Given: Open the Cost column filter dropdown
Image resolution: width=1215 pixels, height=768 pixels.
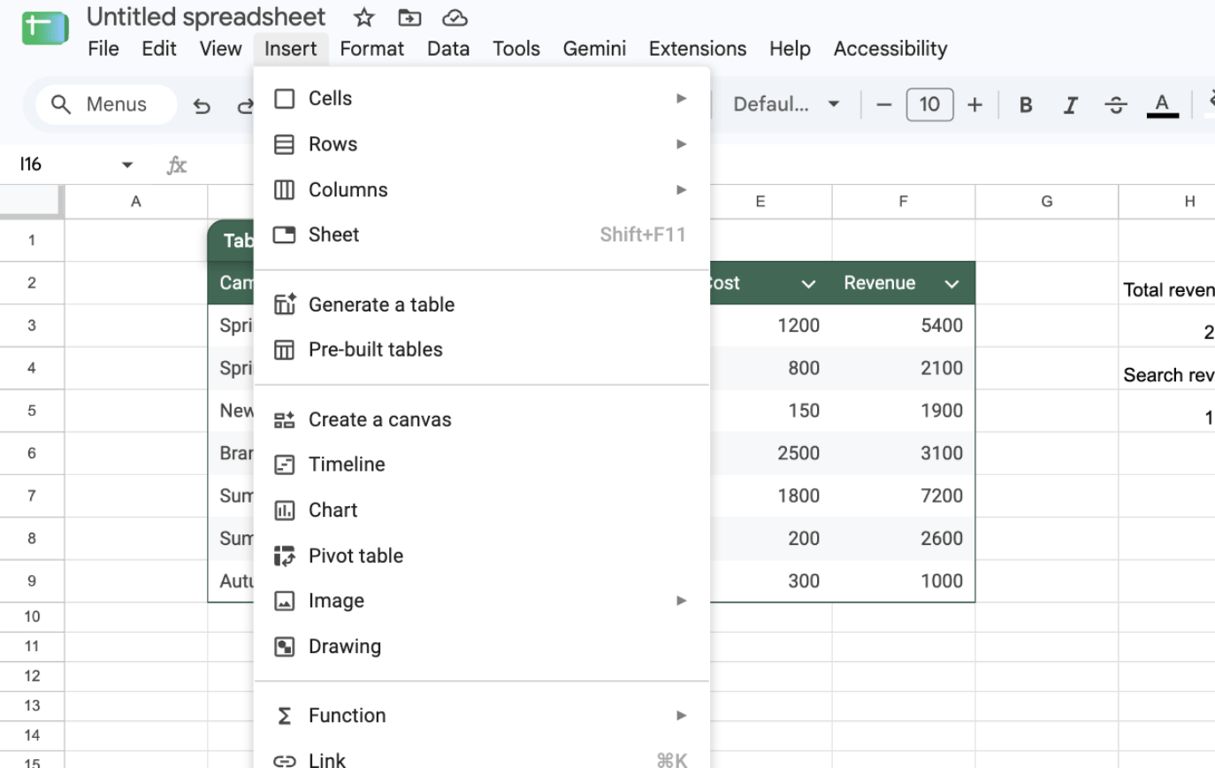Looking at the screenshot, I should 808,284.
